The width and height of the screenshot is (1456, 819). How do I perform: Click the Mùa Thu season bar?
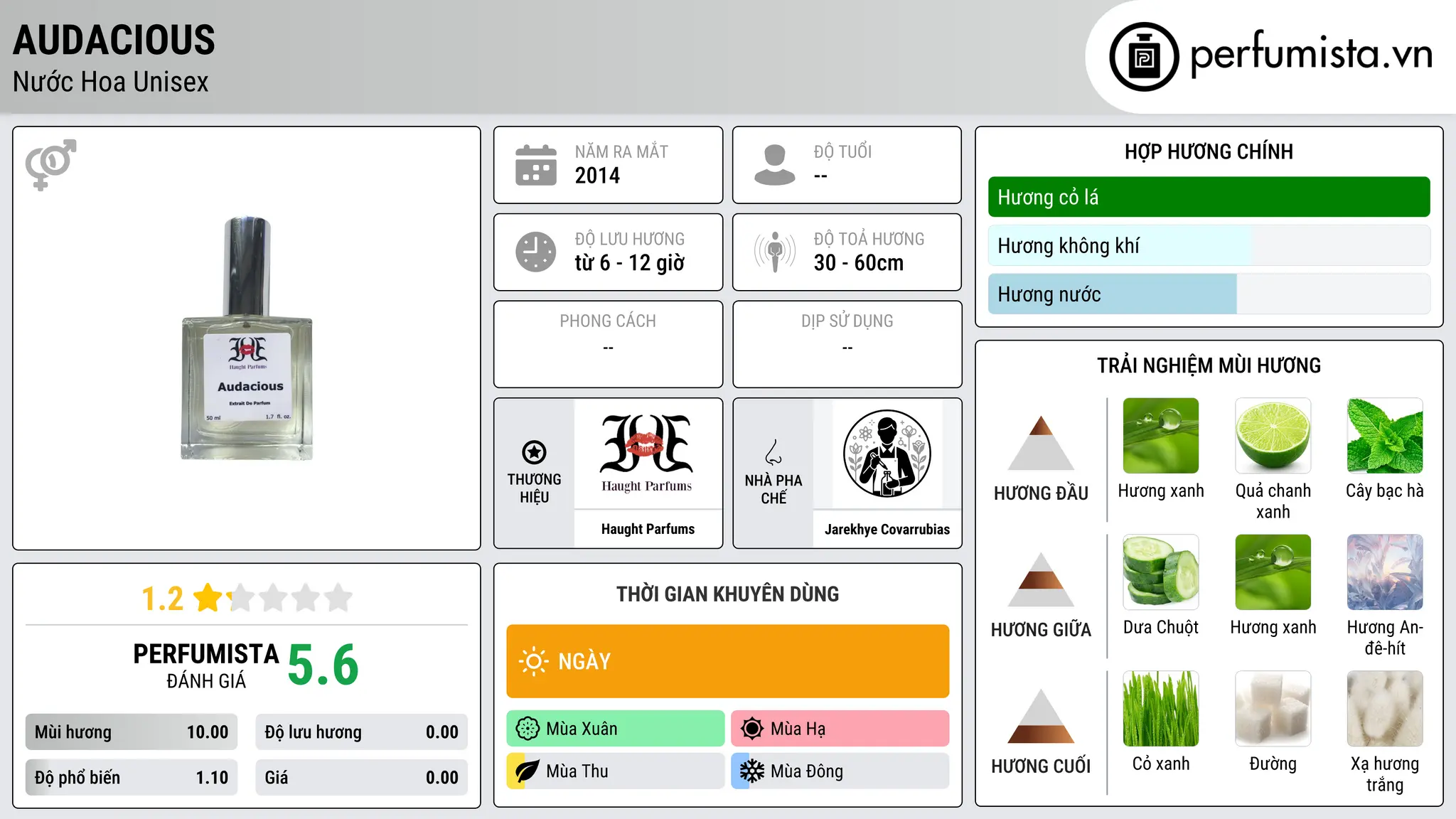pos(616,771)
